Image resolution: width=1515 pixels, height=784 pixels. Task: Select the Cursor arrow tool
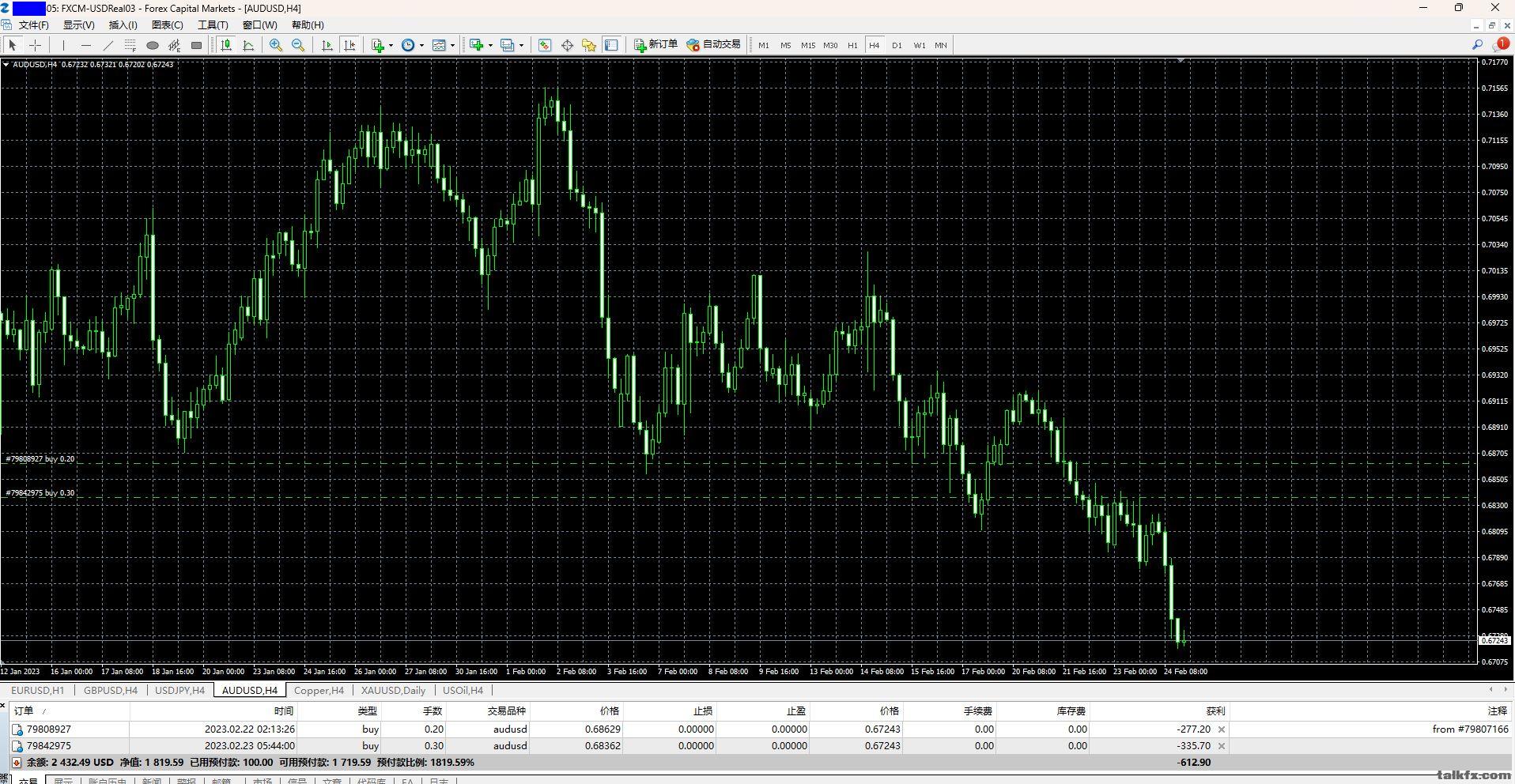pyautogui.click(x=13, y=45)
